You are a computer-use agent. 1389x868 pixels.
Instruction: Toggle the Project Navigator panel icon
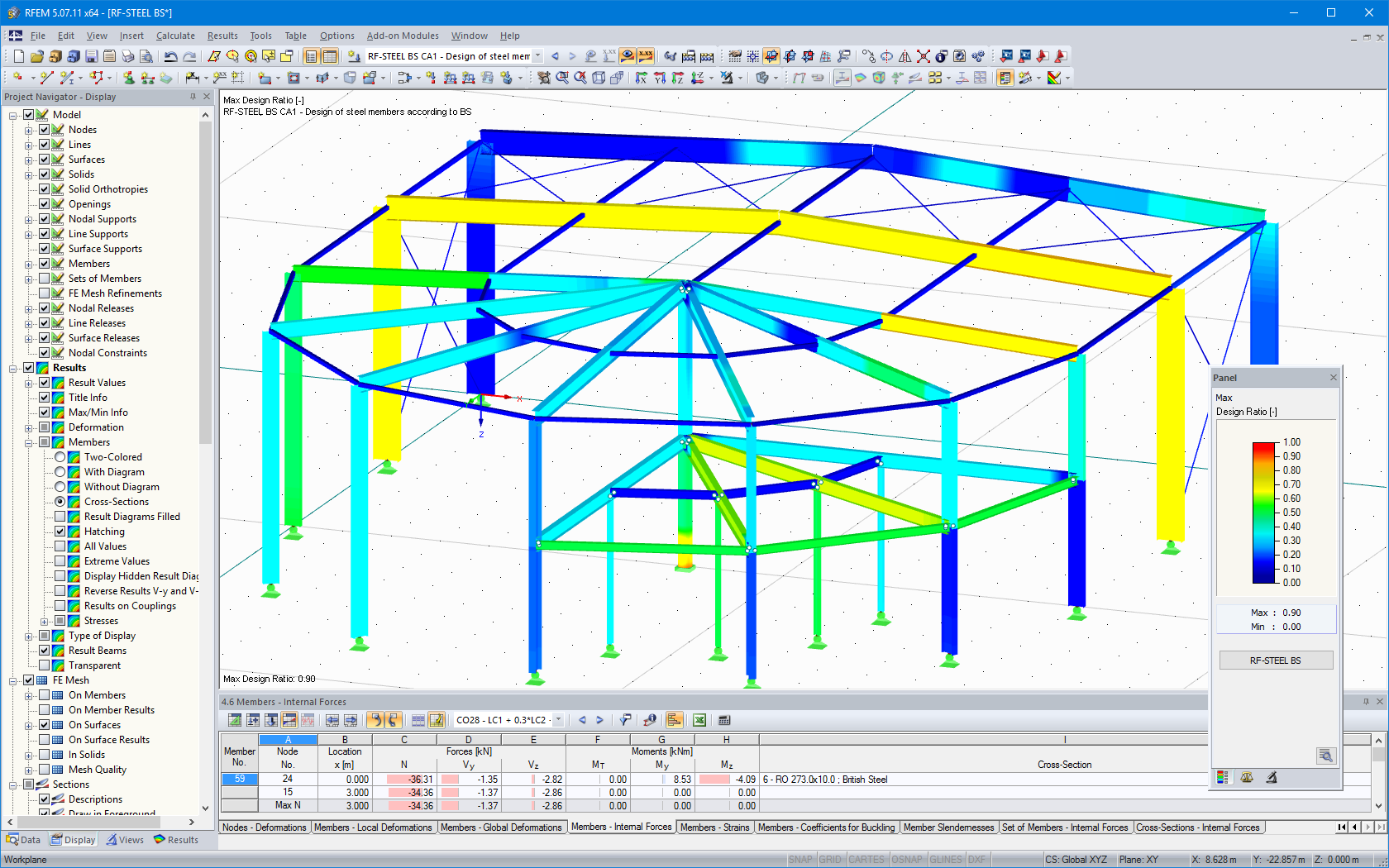tap(311, 56)
